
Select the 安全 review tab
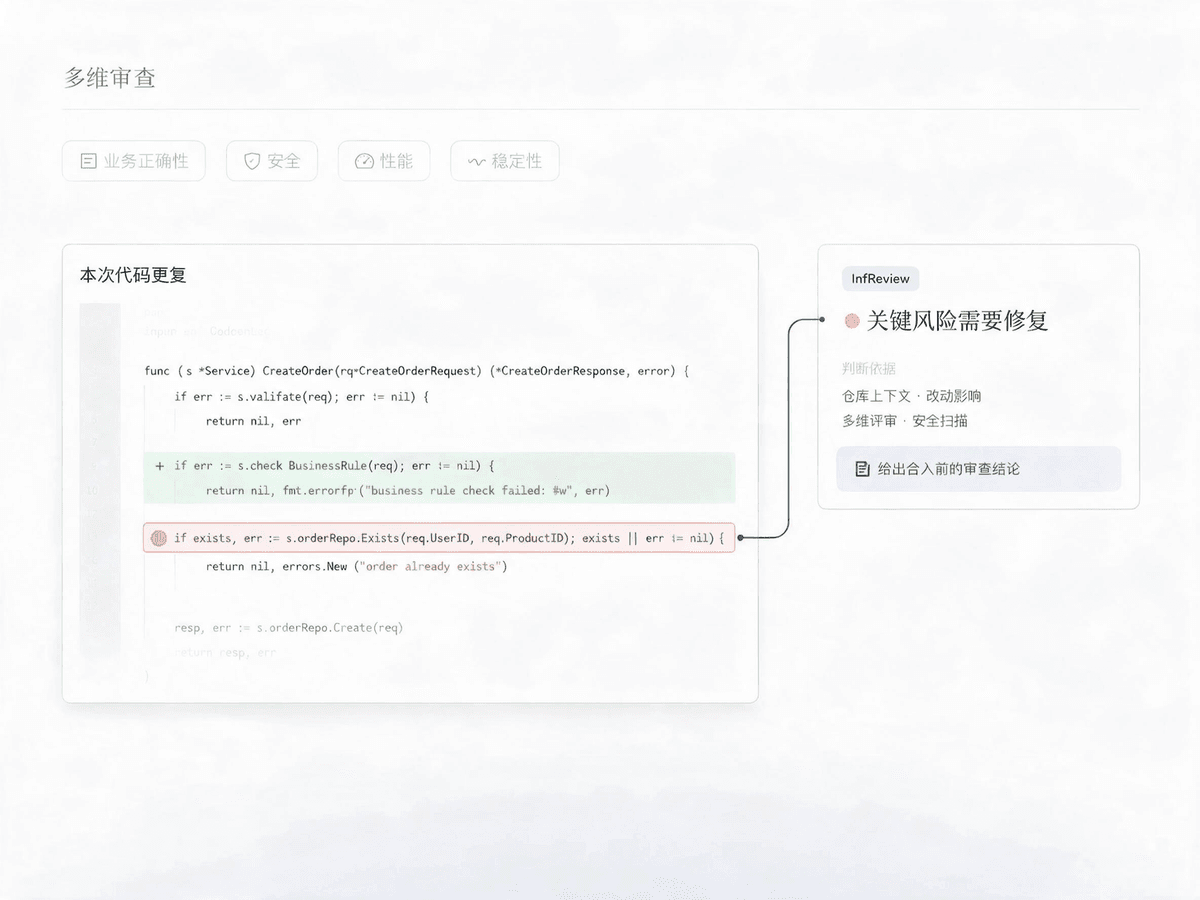[x=272, y=161]
